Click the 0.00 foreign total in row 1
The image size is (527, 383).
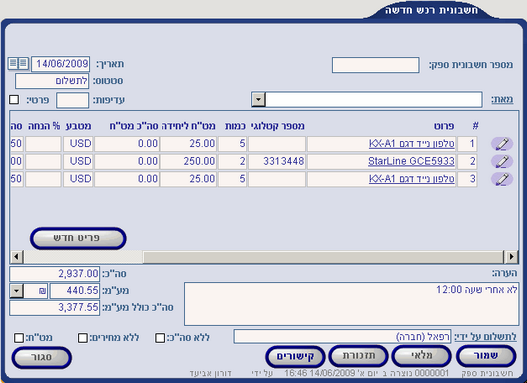point(127,144)
